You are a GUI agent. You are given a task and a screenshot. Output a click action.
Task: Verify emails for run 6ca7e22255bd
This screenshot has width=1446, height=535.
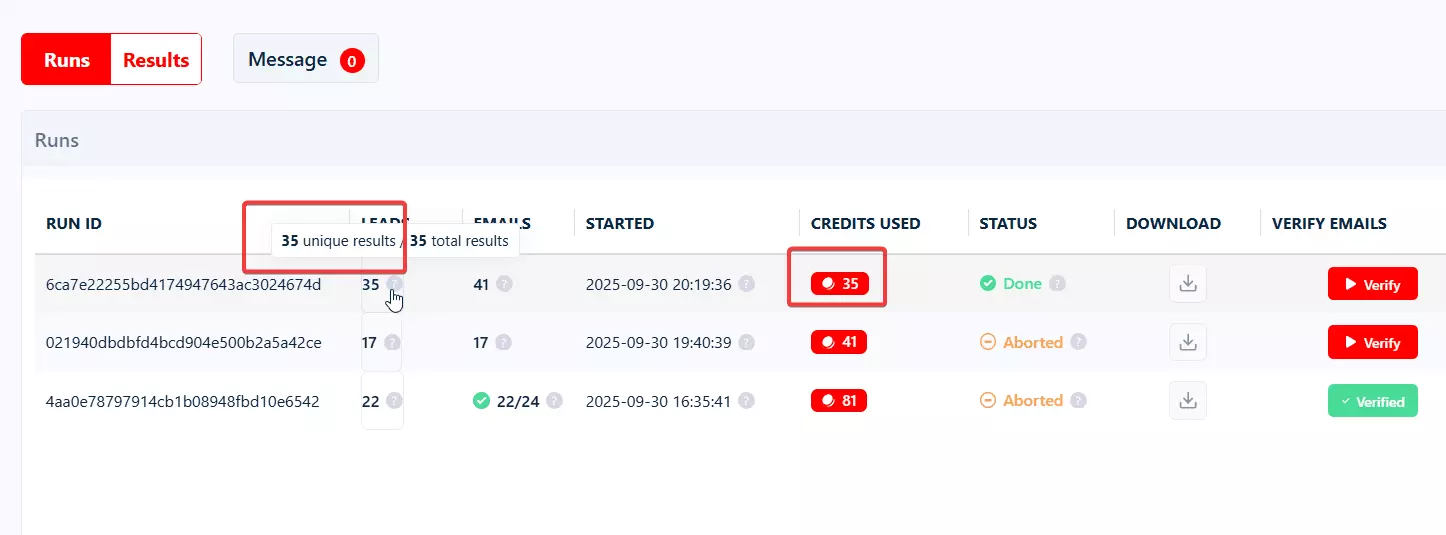[x=1372, y=284]
